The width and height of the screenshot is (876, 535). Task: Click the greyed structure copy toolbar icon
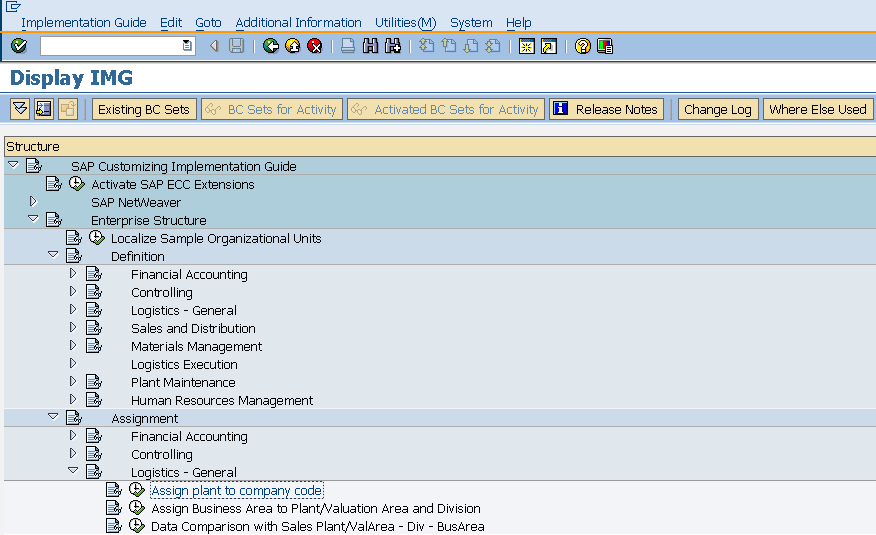tap(68, 108)
